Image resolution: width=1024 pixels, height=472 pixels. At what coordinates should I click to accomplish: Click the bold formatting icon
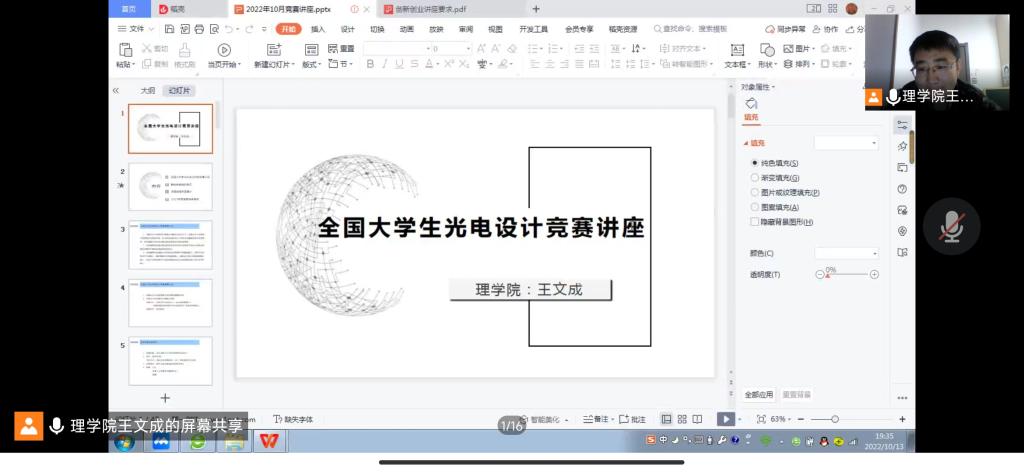click(x=370, y=64)
